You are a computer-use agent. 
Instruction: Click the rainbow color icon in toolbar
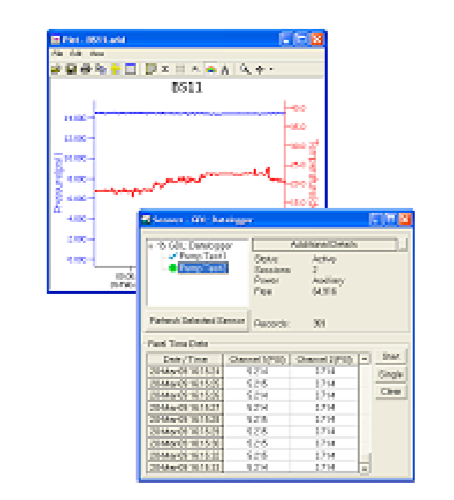(x=211, y=69)
